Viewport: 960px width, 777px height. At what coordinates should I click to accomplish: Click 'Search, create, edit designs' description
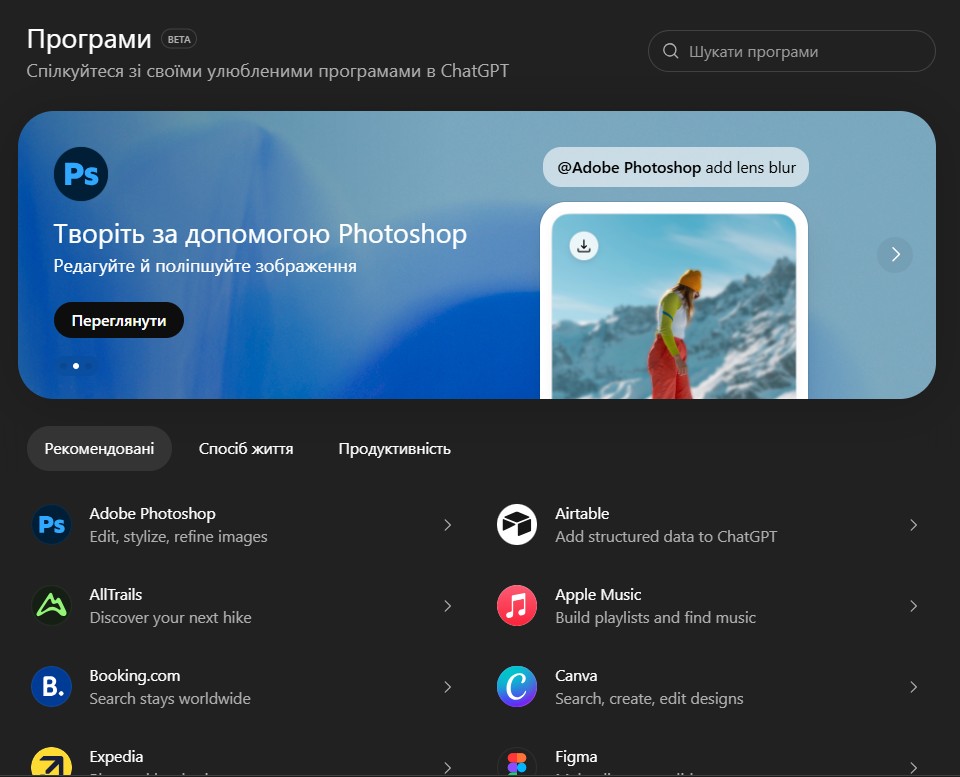point(650,698)
